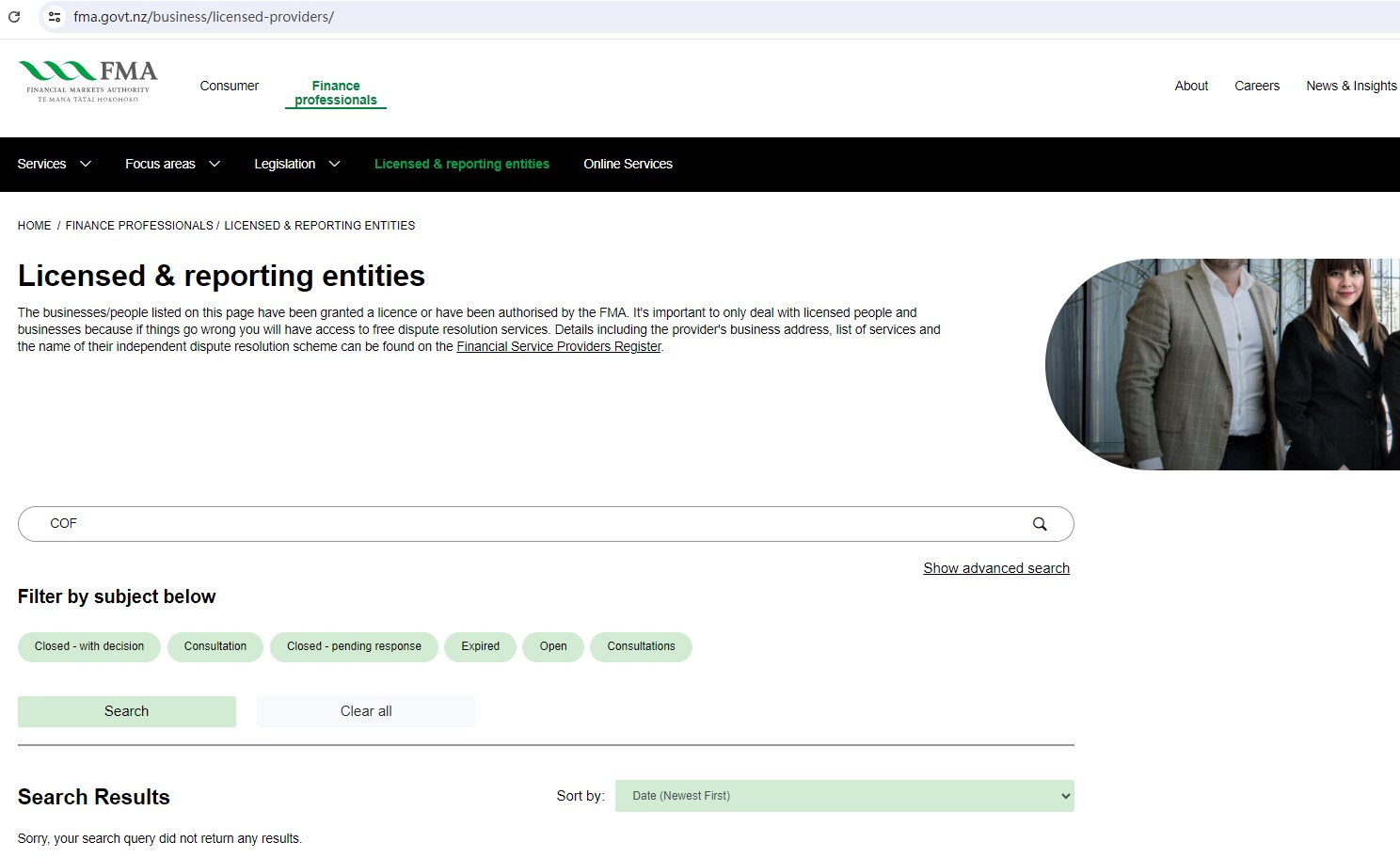Go to the FMA logo homepage
Screen dimensions: 1400x858
tap(87, 82)
